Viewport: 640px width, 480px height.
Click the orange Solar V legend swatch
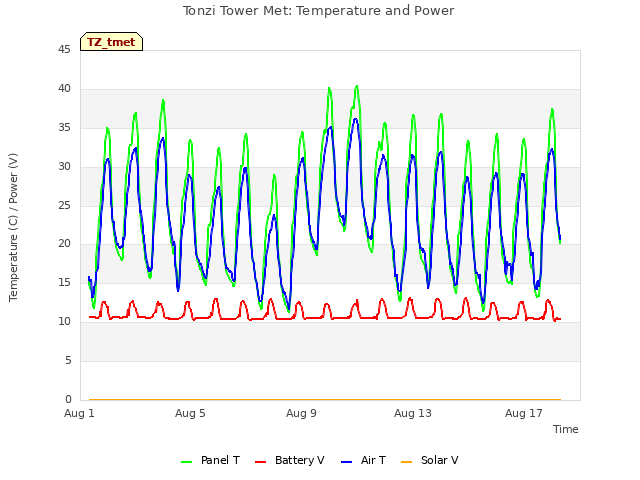point(406,462)
